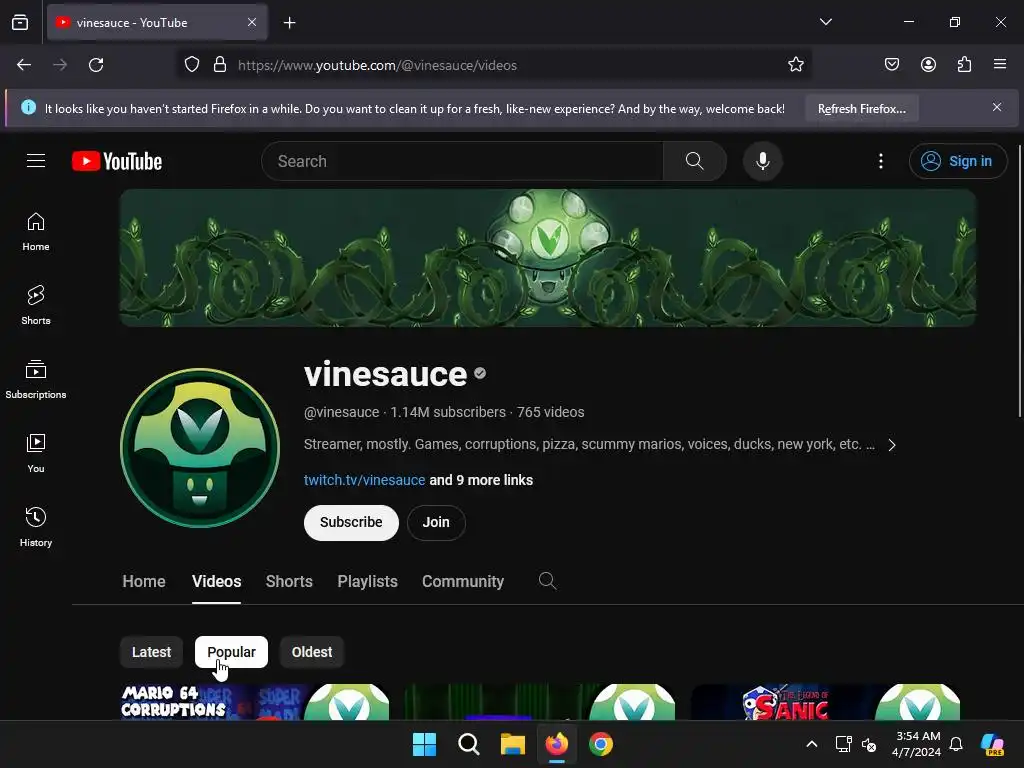Open Firefox account icon

pyautogui.click(x=928, y=65)
